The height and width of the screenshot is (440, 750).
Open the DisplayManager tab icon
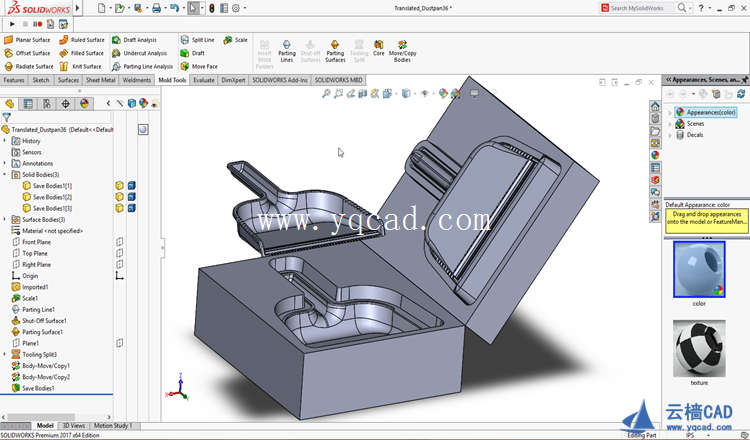pos(84,104)
